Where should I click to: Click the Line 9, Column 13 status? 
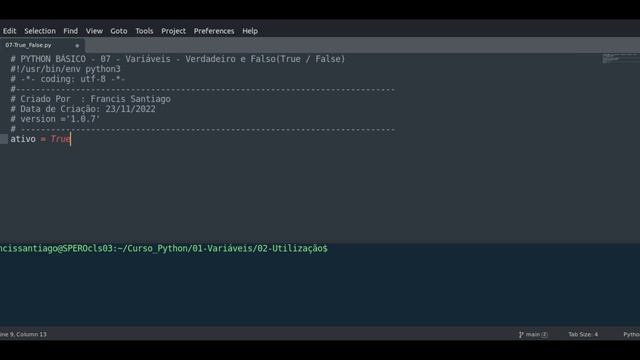click(x=23, y=334)
